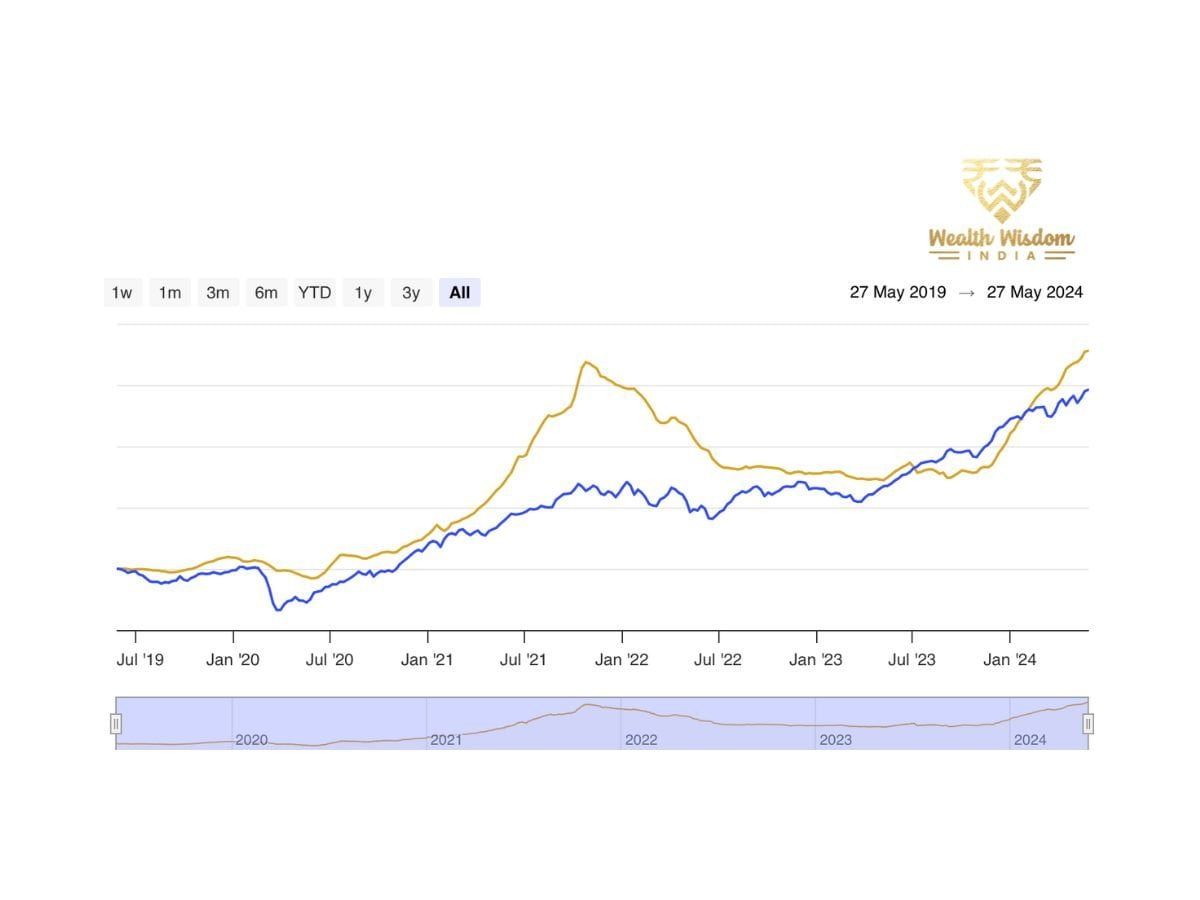Click the Wealth Wisdom India logo
The height and width of the screenshot is (900, 1200).
coord(1001,210)
